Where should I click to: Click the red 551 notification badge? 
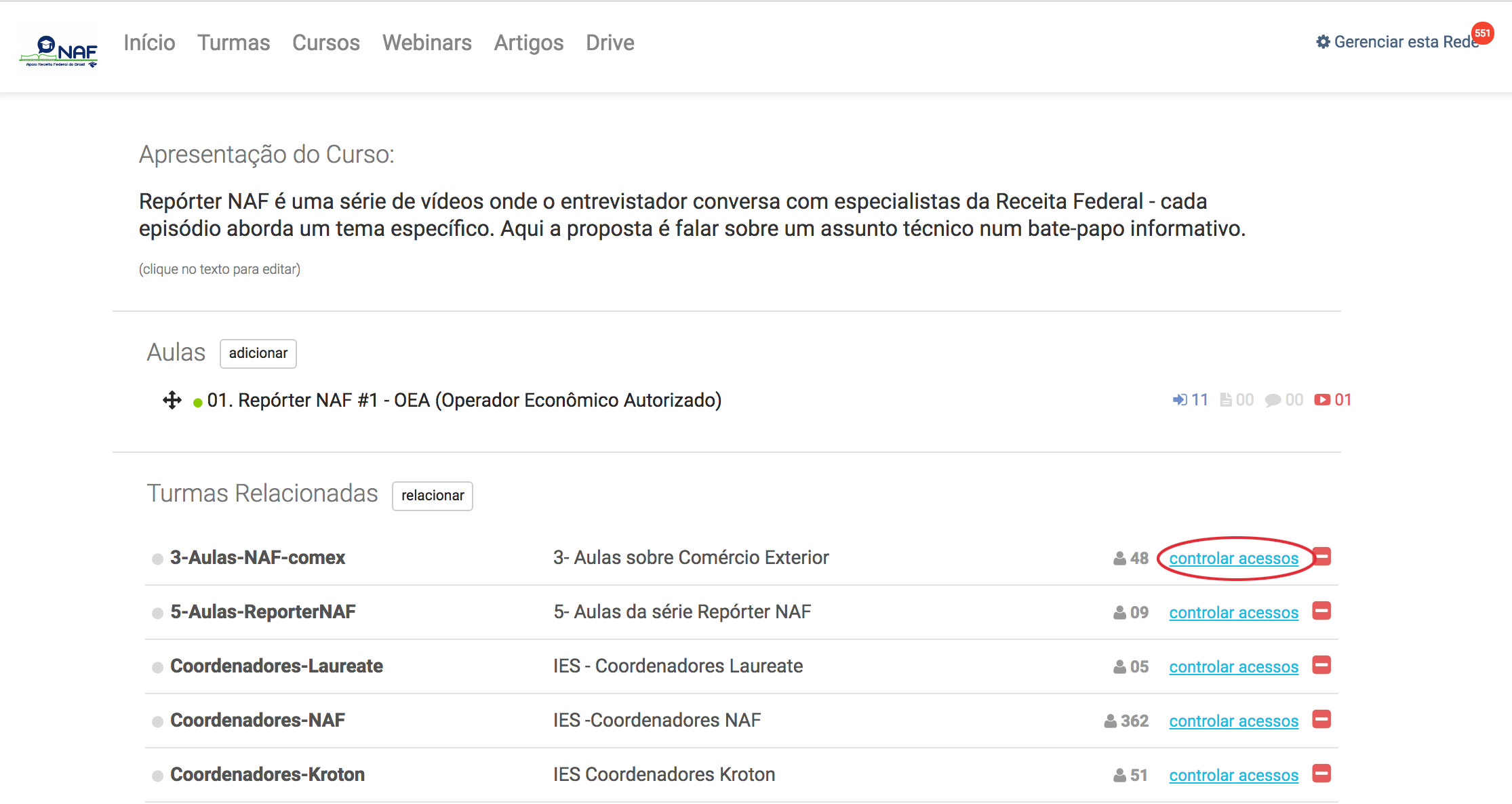point(1483,33)
